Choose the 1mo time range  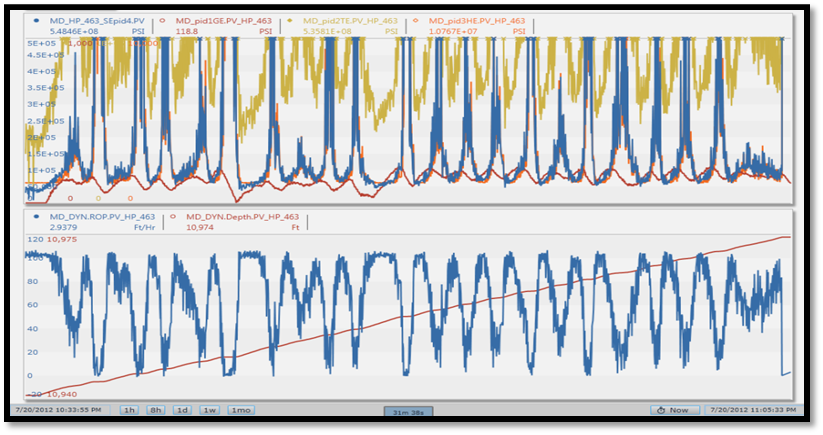pyautogui.click(x=240, y=410)
